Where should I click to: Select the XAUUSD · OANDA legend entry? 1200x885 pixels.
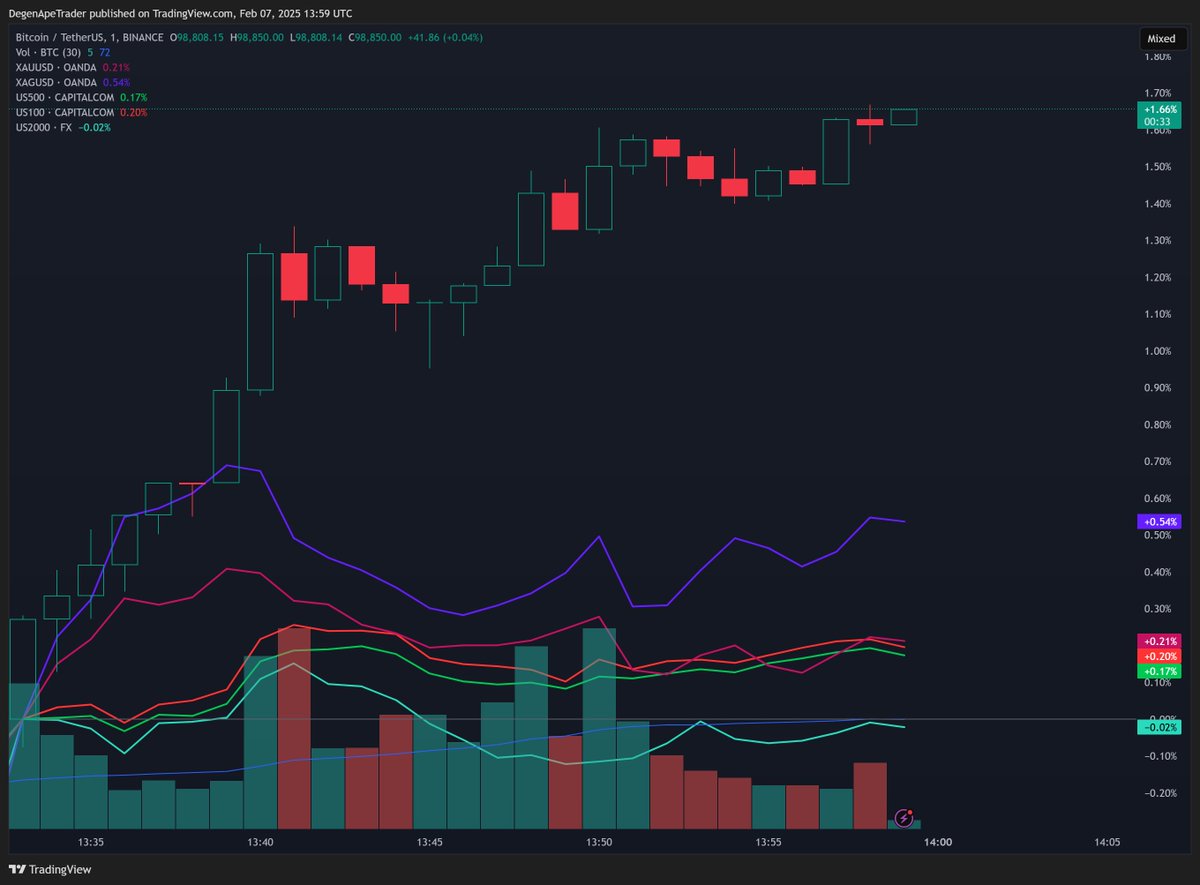pyautogui.click(x=56, y=67)
